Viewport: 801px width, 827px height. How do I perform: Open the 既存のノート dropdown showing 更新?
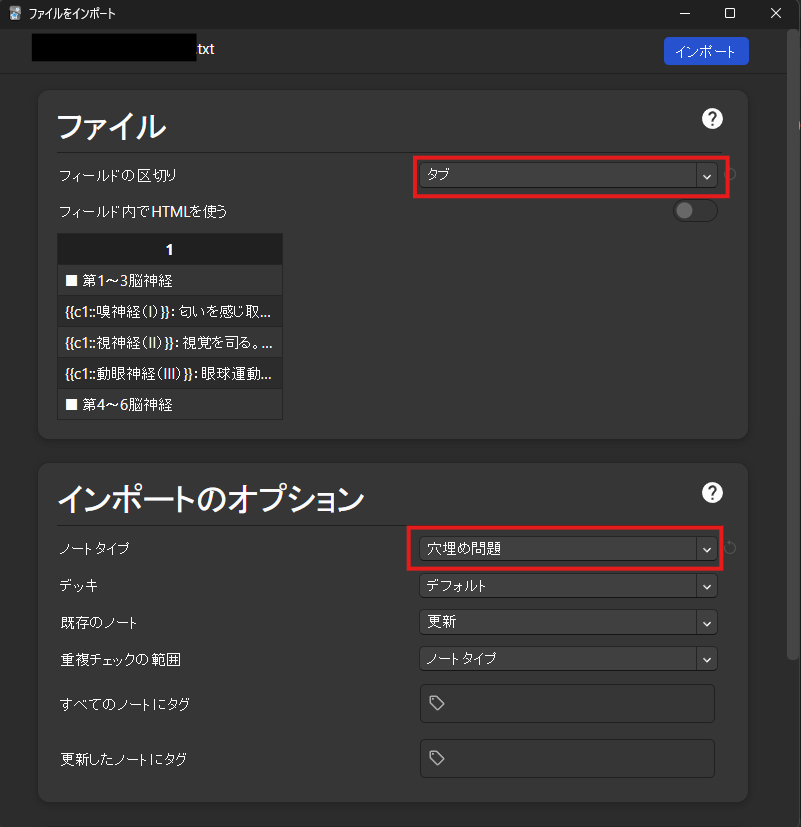pyautogui.click(x=567, y=622)
